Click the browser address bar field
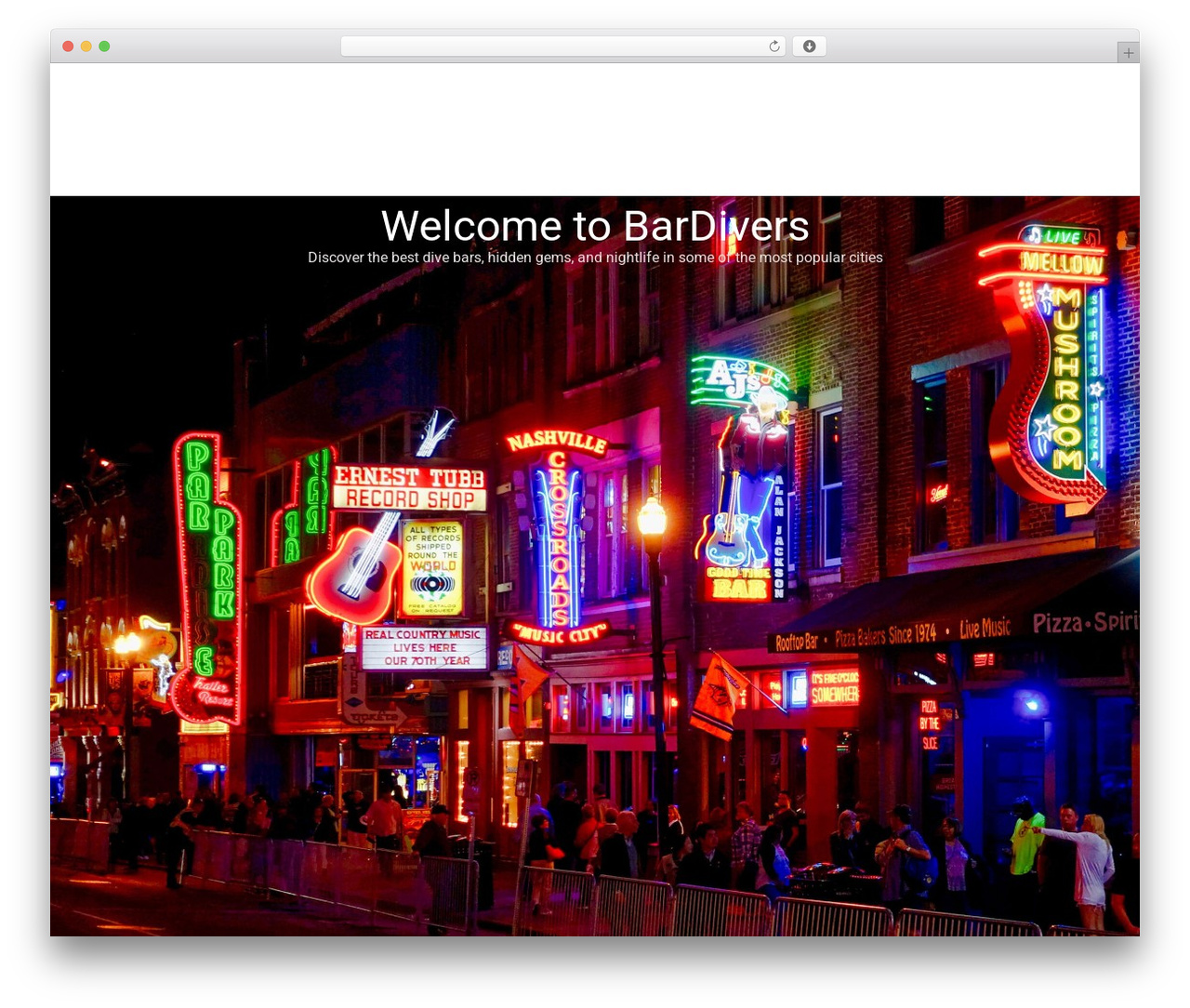 click(x=563, y=46)
